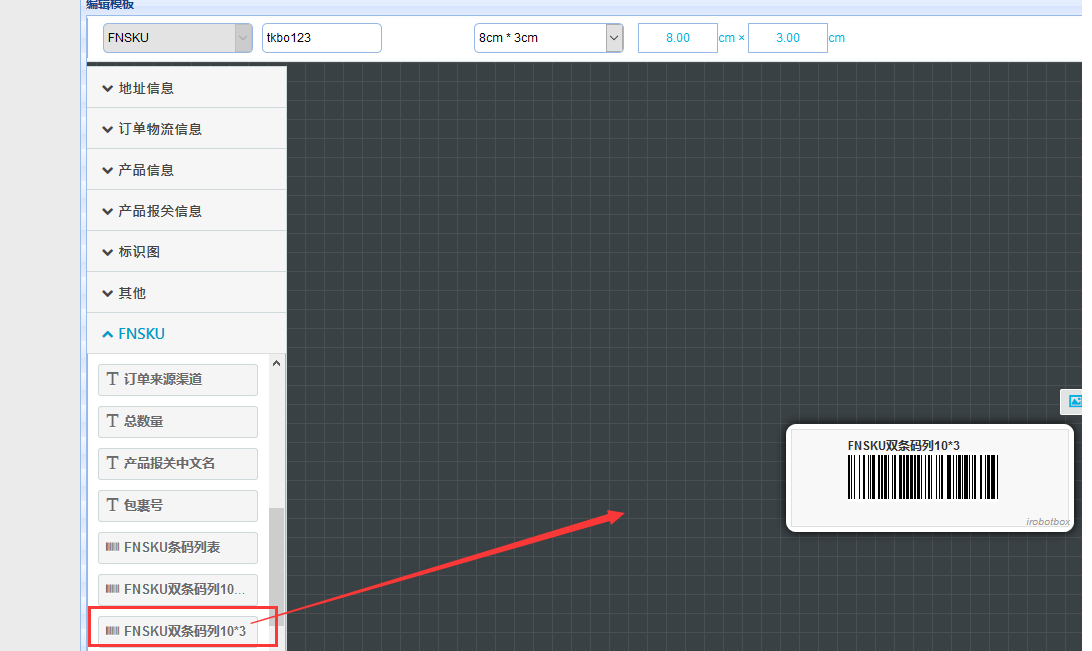
Task: Select the 包裹号 text element
Action: (178, 505)
